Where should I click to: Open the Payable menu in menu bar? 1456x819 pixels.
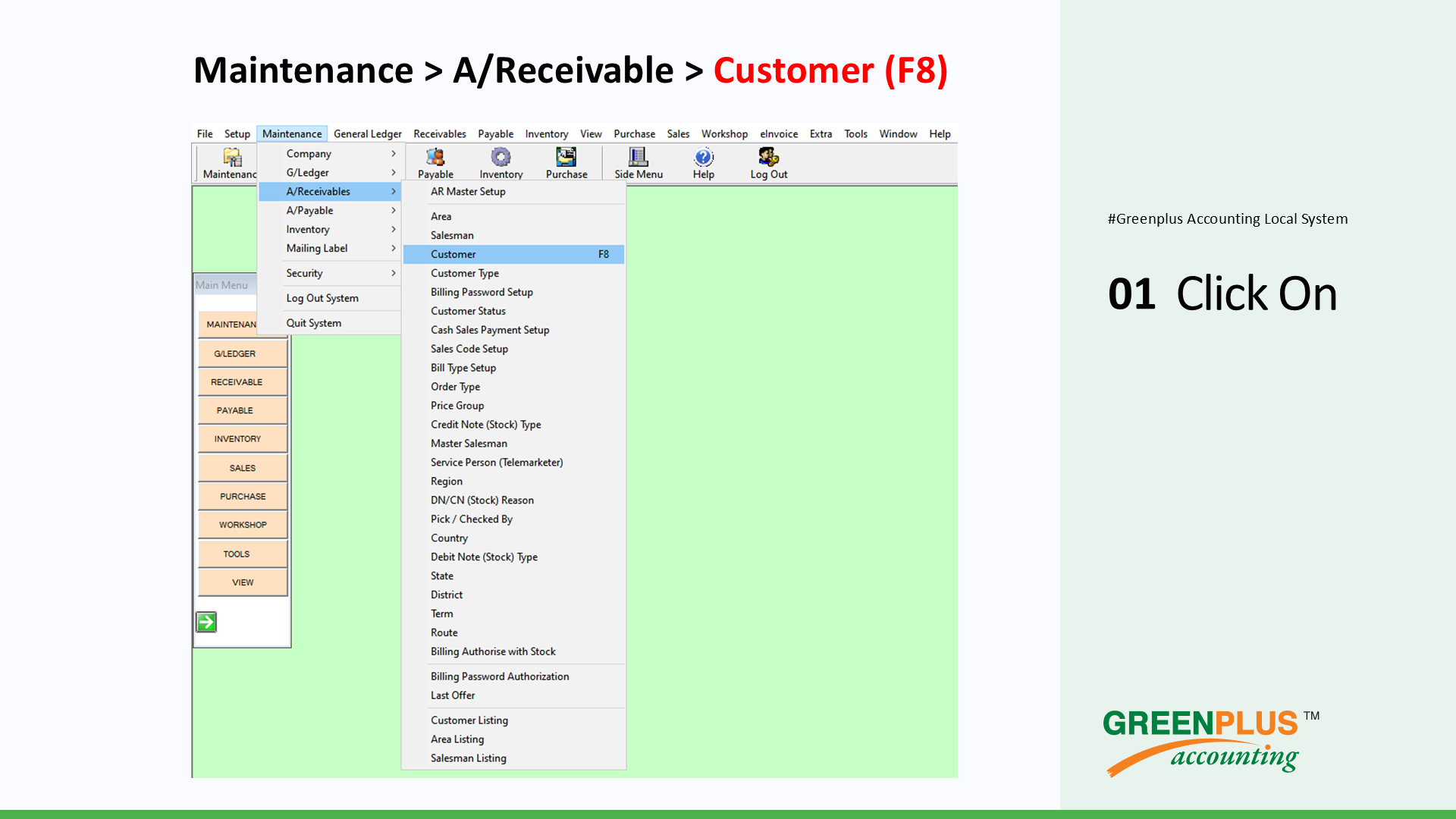point(496,133)
